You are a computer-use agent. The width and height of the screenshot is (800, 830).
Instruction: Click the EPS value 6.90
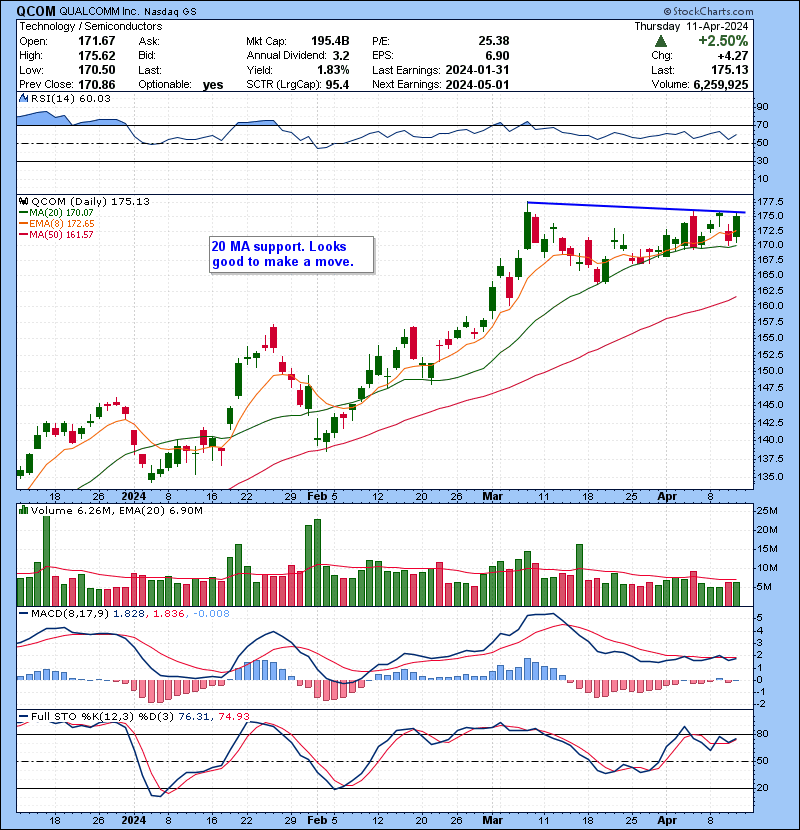pos(497,56)
